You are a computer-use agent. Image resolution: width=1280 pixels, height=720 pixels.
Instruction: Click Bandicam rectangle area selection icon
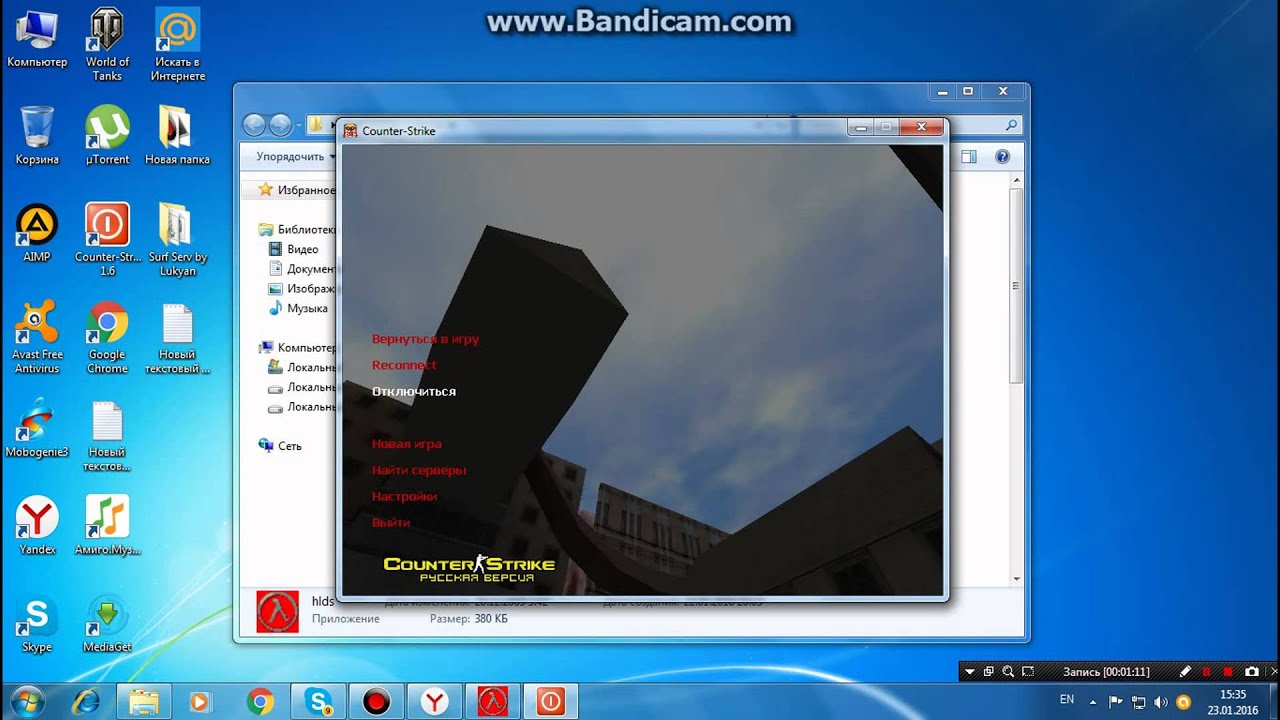click(x=1029, y=672)
